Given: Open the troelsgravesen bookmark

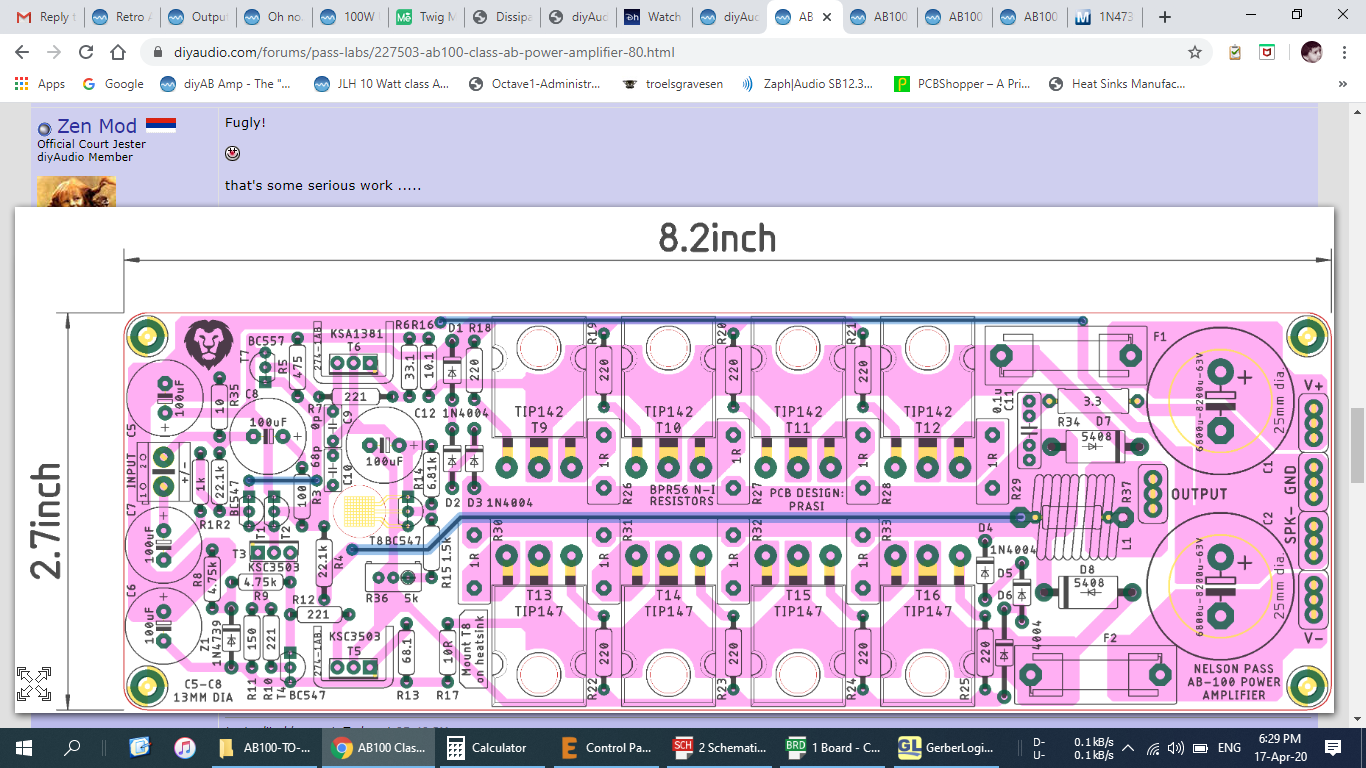Looking at the screenshot, I should [x=671, y=84].
